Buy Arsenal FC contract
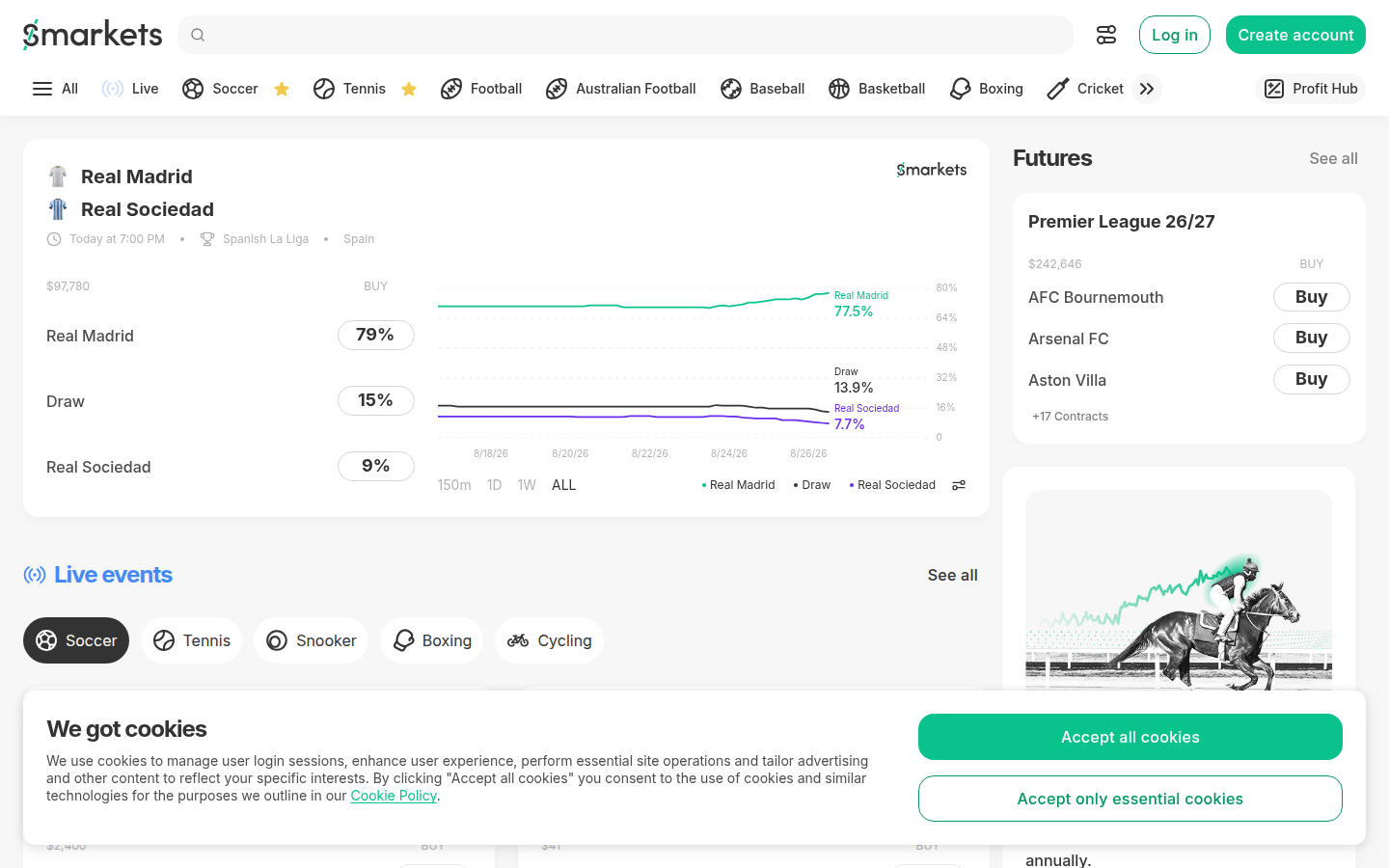Viewport: 1389px width, 868px height. point(1312,338)
